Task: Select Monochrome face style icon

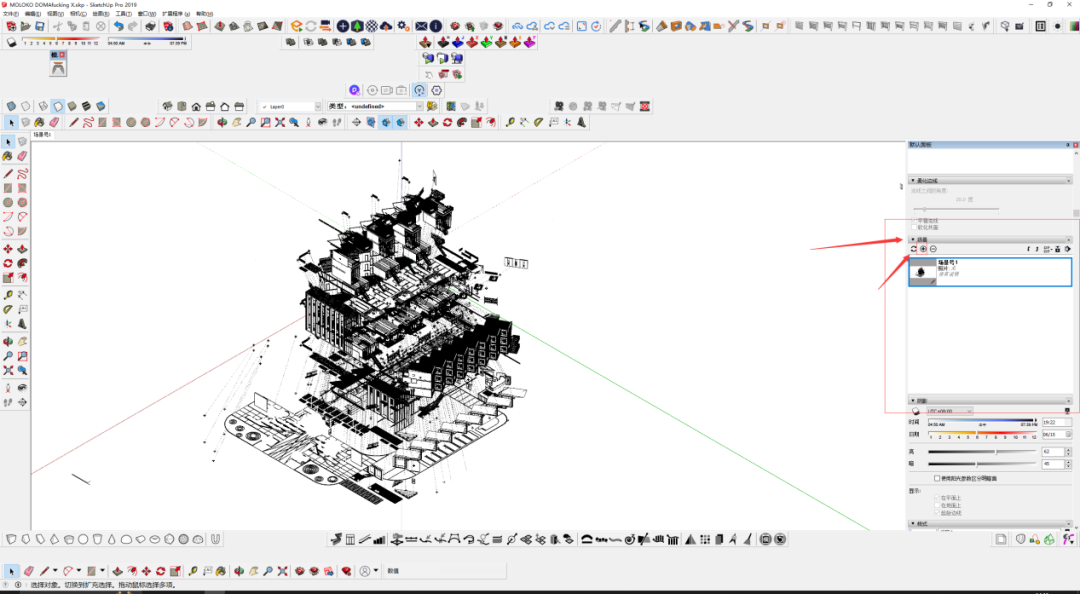Action: [101, 106]
